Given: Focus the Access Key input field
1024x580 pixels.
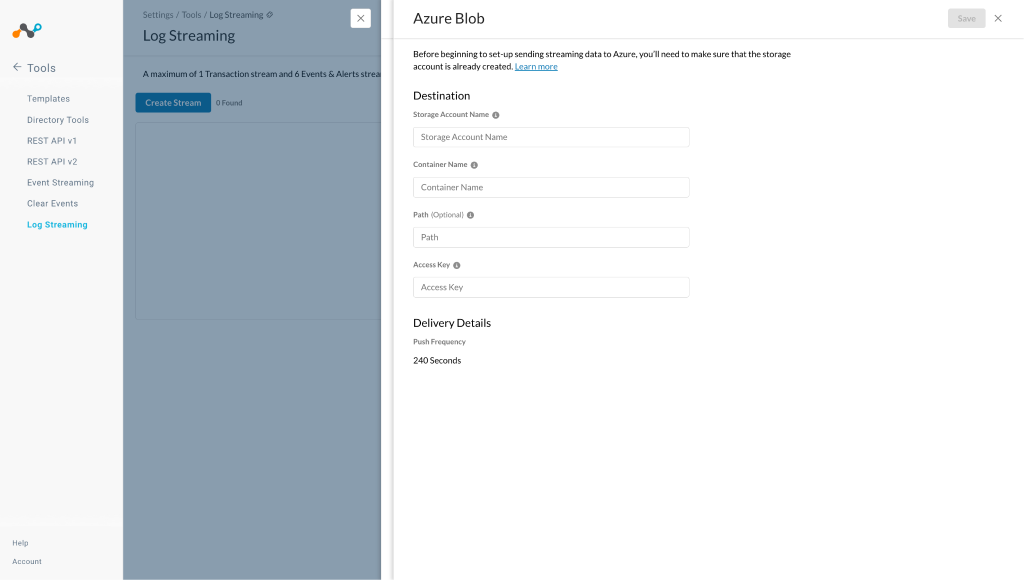Looking at the screenshot, I should point(551,287).
